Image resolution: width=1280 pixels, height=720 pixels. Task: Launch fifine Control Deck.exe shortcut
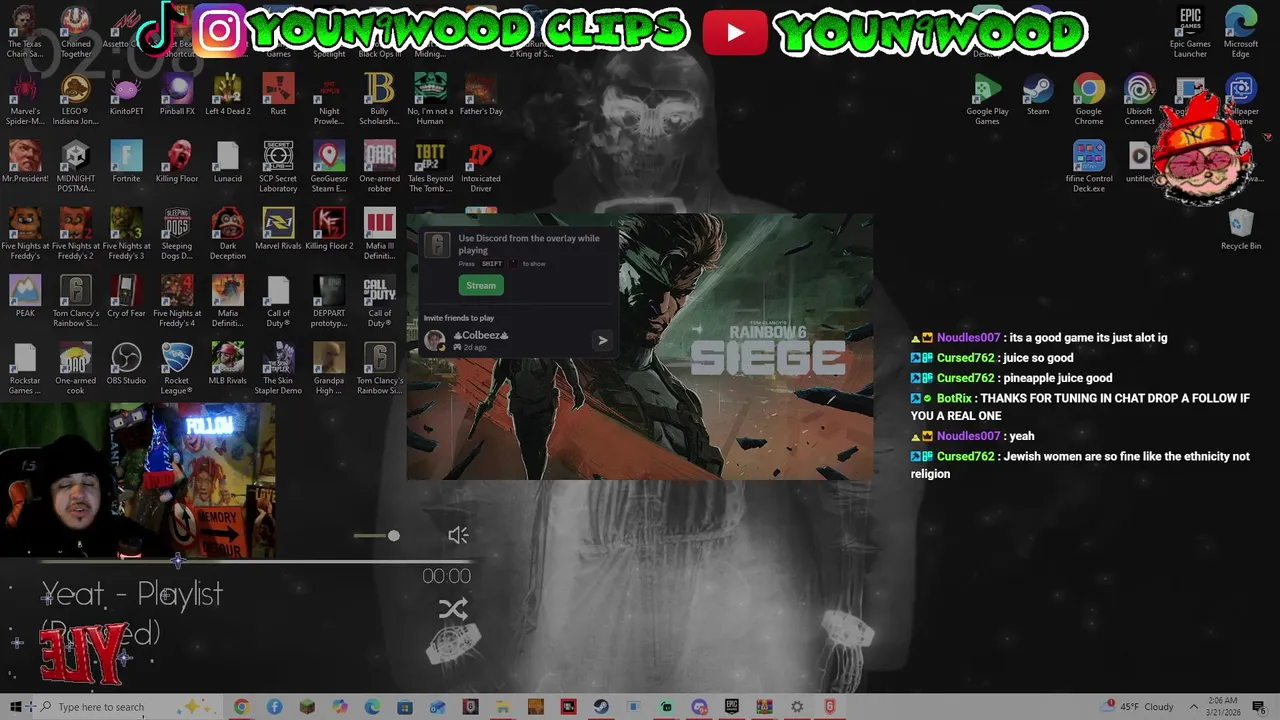(1089, 167)
